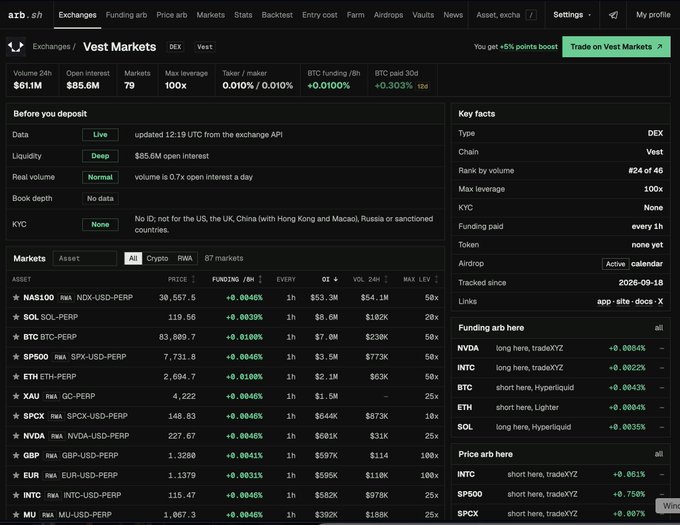Show all in Price arb here

point(659,454)
